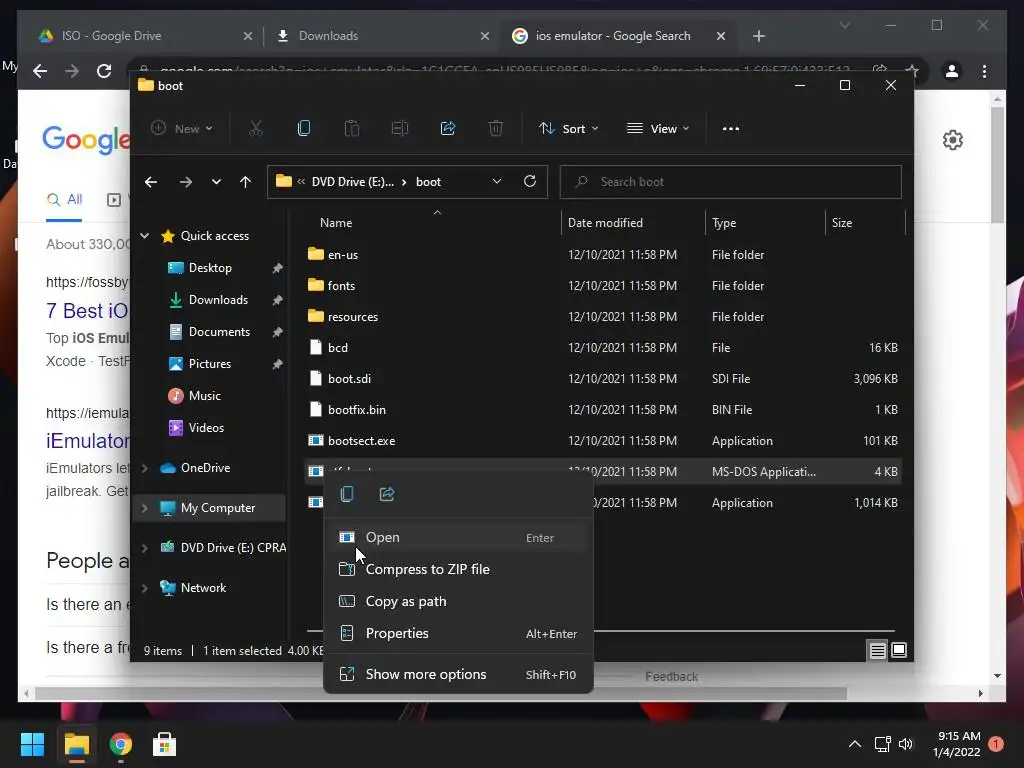Switch to large thumbnails view icon in status bar

(899, 650)
